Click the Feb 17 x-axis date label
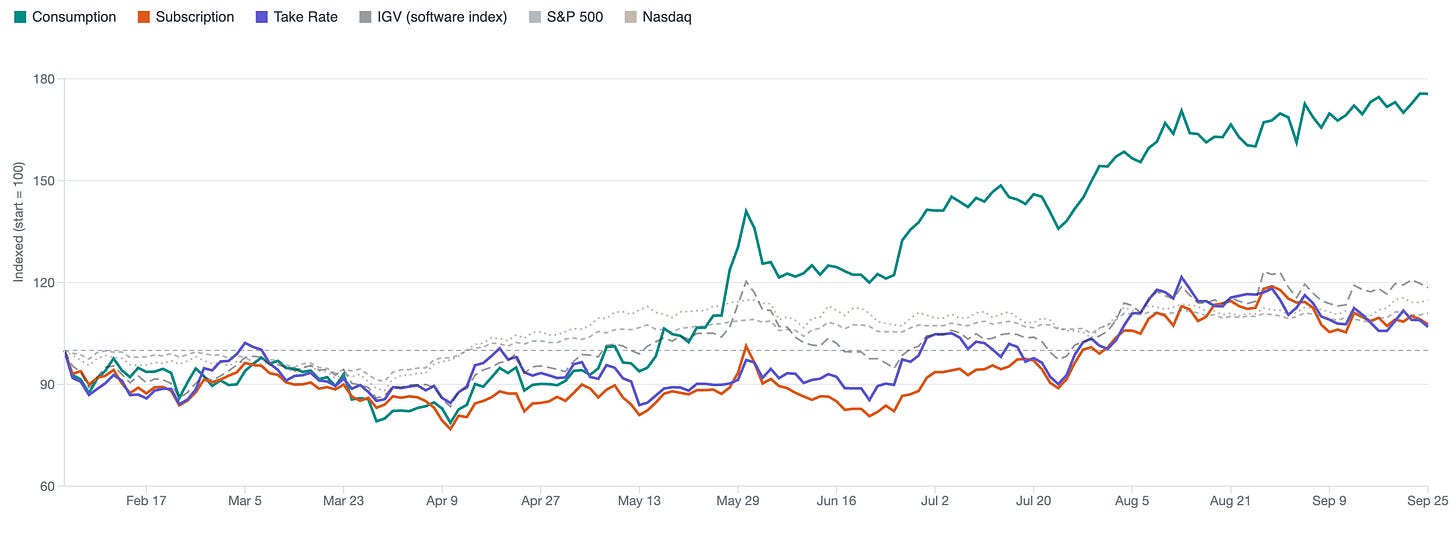Image resolution: width=1456 pixels, height=534 pixels. click(146, 501)
